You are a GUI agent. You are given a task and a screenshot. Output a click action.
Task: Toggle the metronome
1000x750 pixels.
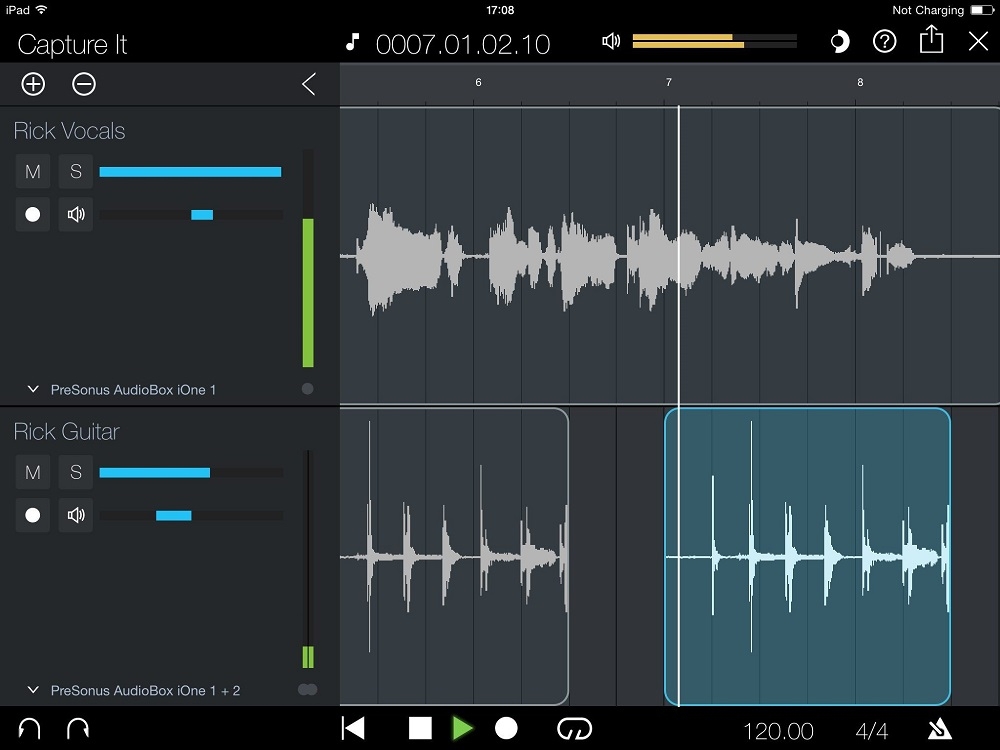939,728
